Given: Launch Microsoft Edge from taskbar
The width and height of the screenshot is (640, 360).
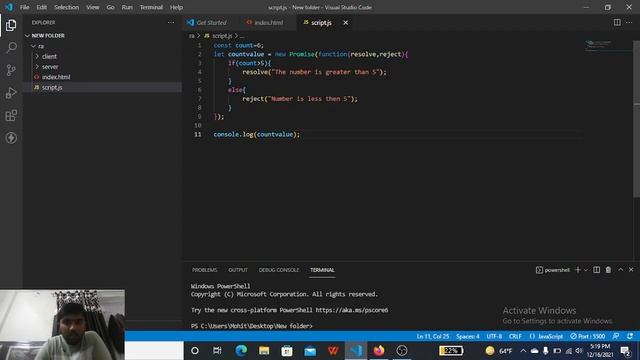Looking at the screenshot, I should pos(241,351).
